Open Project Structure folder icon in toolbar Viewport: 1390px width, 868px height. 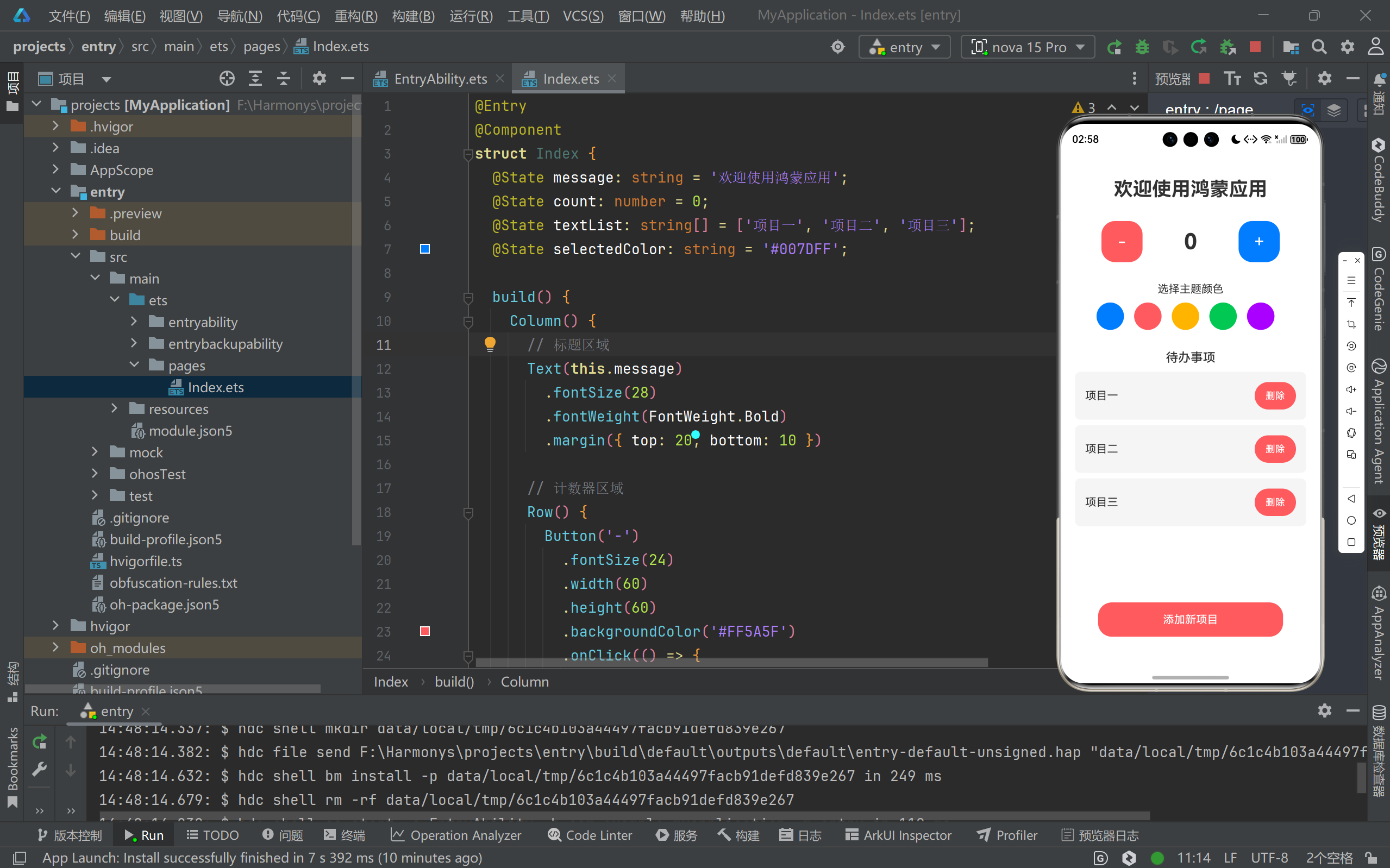(x=1291, y=47)
